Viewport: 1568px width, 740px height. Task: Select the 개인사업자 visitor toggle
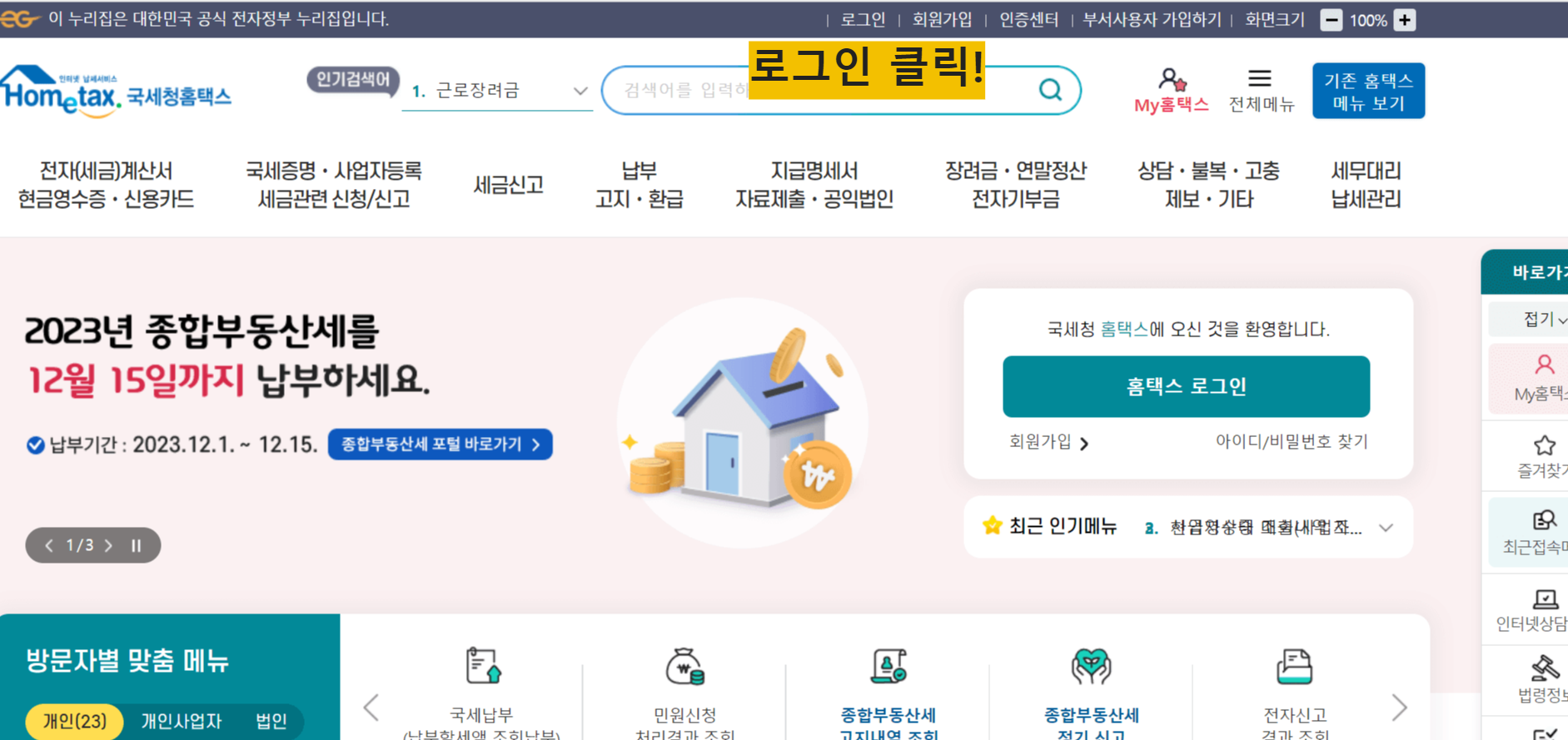[182, 721]
